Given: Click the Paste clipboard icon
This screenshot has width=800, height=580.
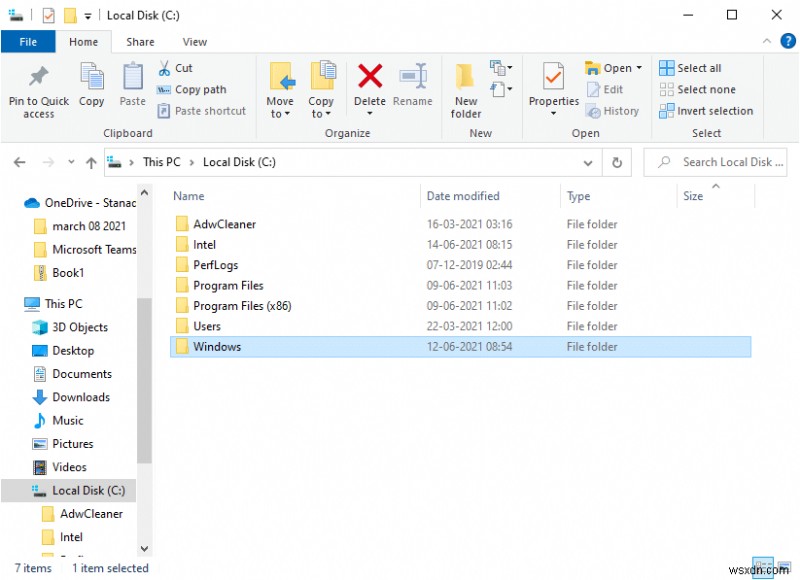Looking at the screenshot, I should (133, 77).
